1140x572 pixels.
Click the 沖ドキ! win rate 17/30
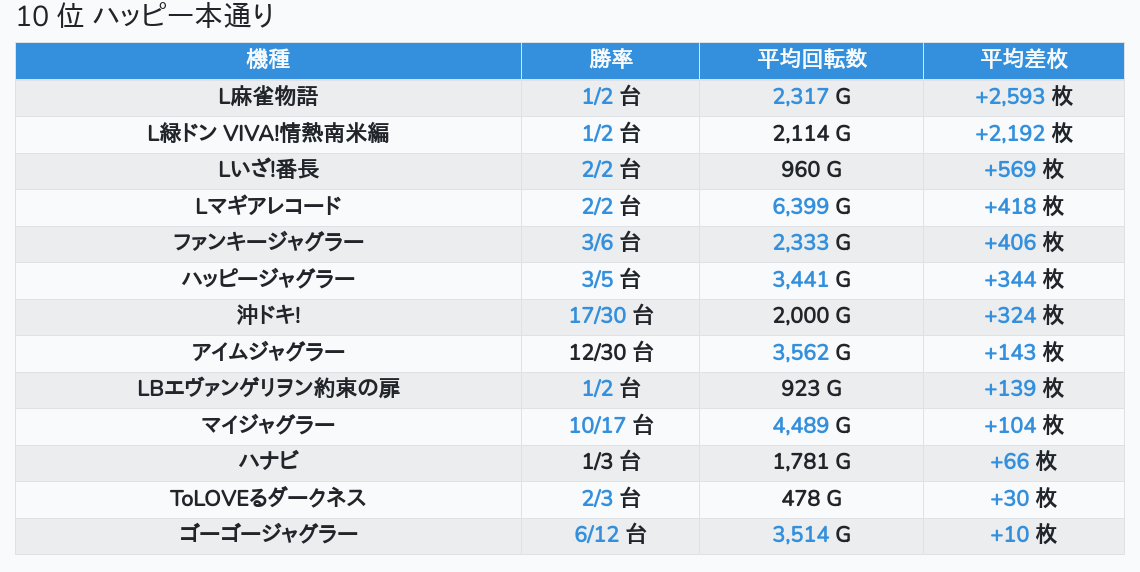click(x=598, y=315)
